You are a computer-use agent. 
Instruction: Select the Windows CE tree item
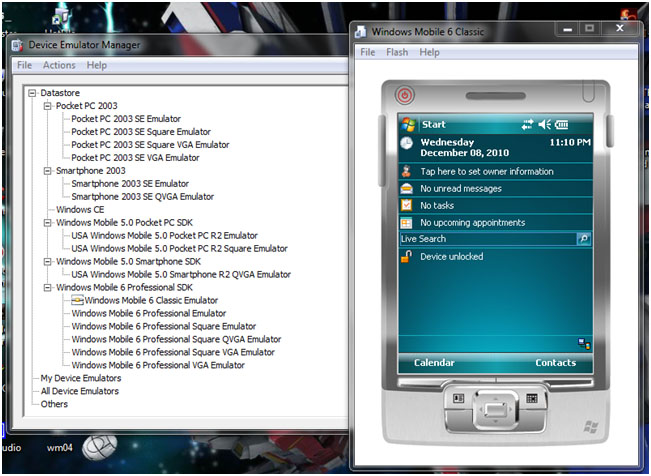coord(80,210)
